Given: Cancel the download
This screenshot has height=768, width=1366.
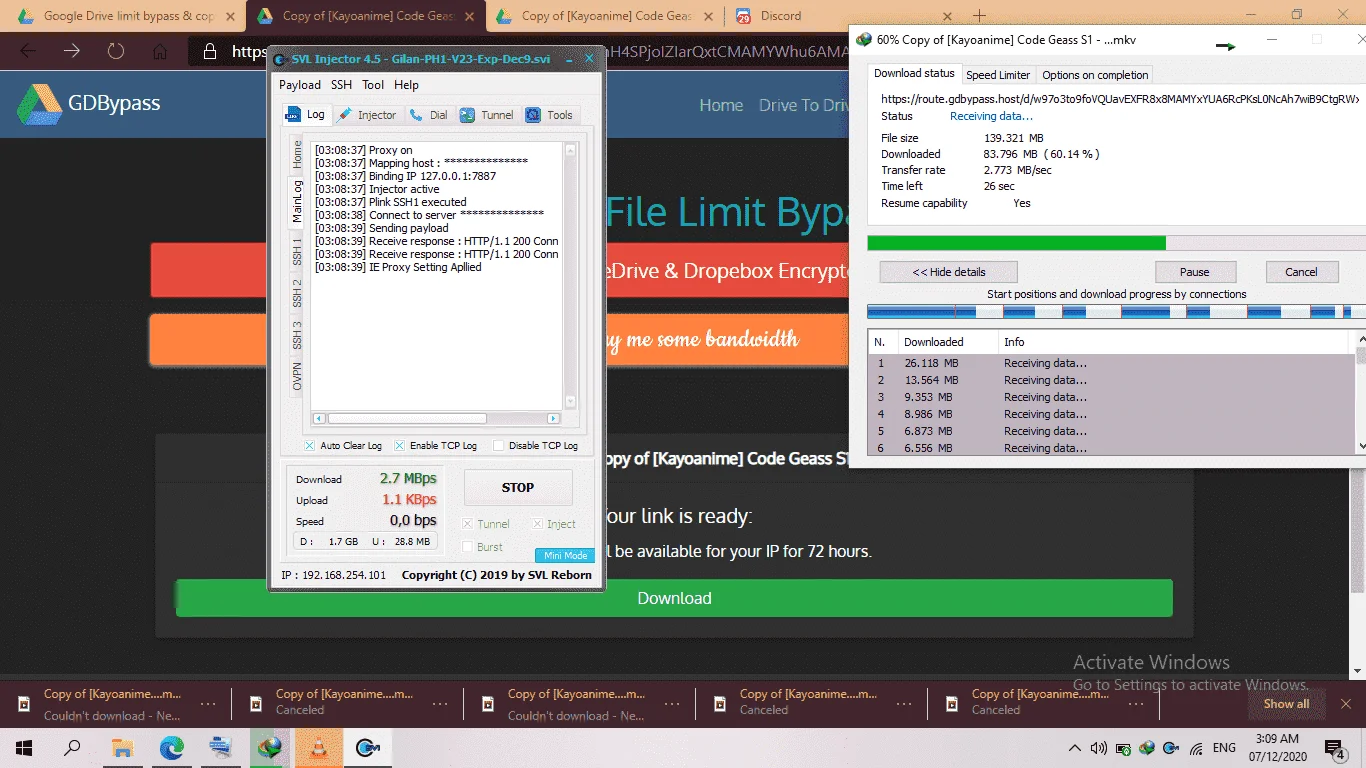Looking at the screenshot, I should click(x=1301, y=272).
